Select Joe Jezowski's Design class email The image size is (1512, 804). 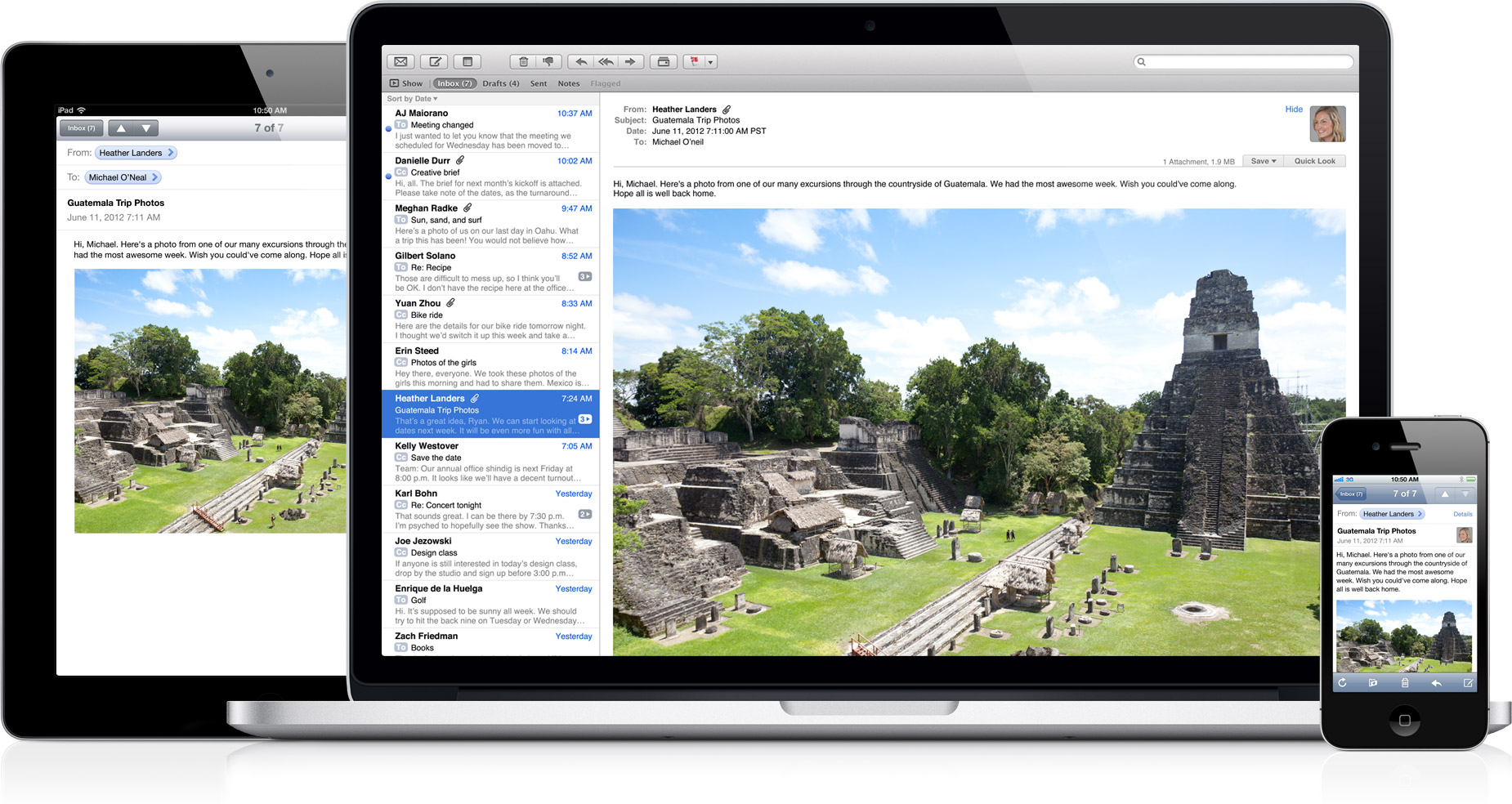[x=490, y=556]
